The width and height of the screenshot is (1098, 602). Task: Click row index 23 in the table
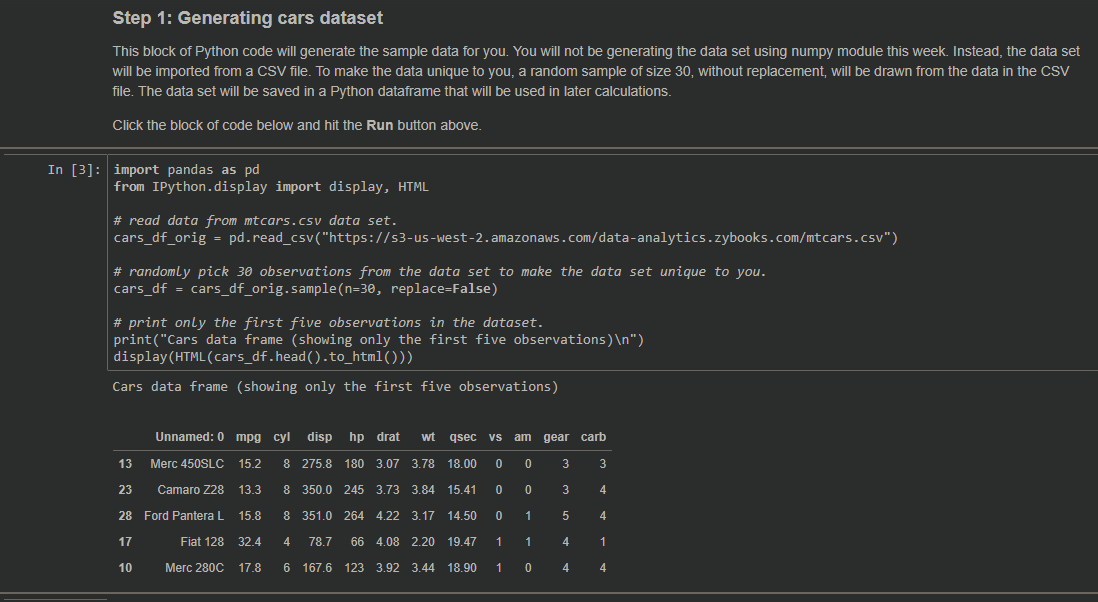click(125, 490)
